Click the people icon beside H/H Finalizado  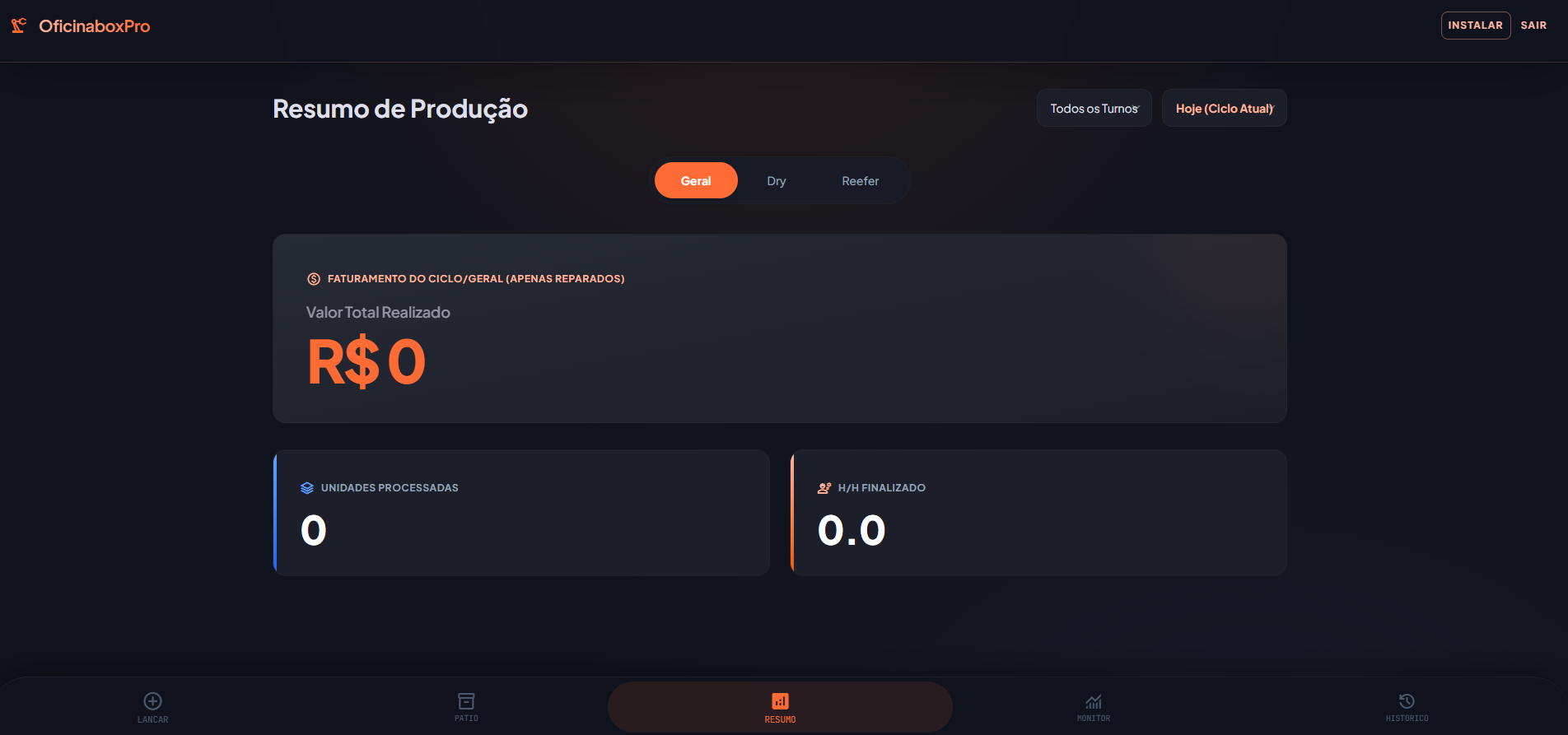824,487
